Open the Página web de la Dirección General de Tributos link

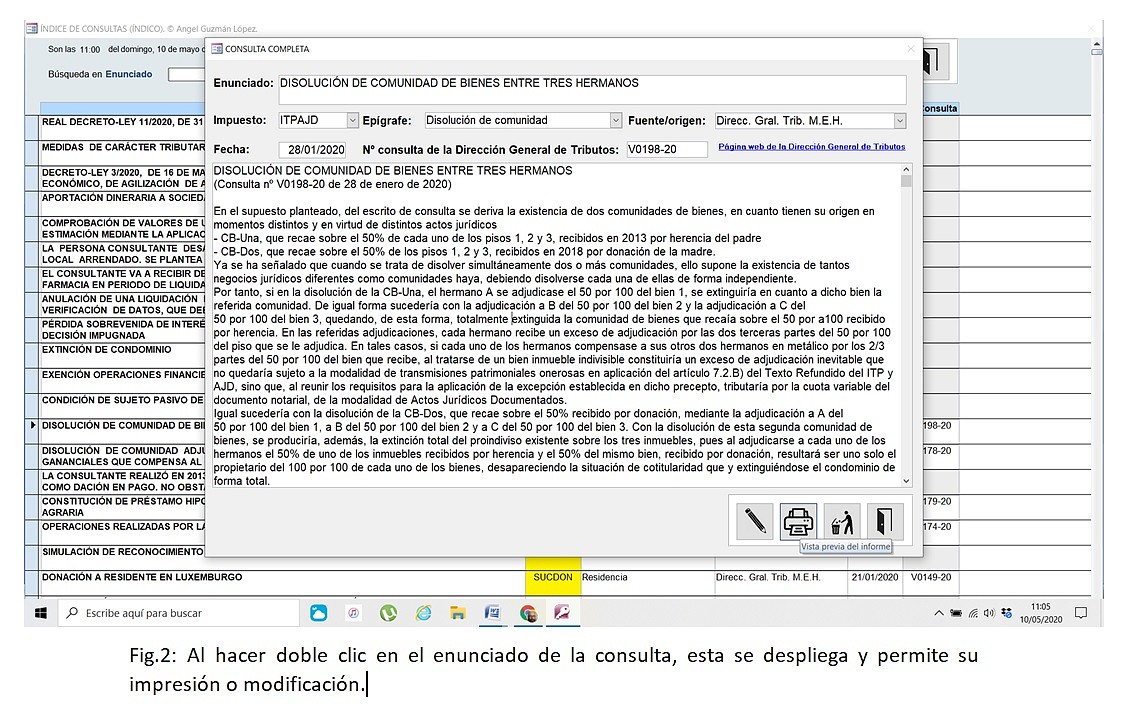click(811, 147)
